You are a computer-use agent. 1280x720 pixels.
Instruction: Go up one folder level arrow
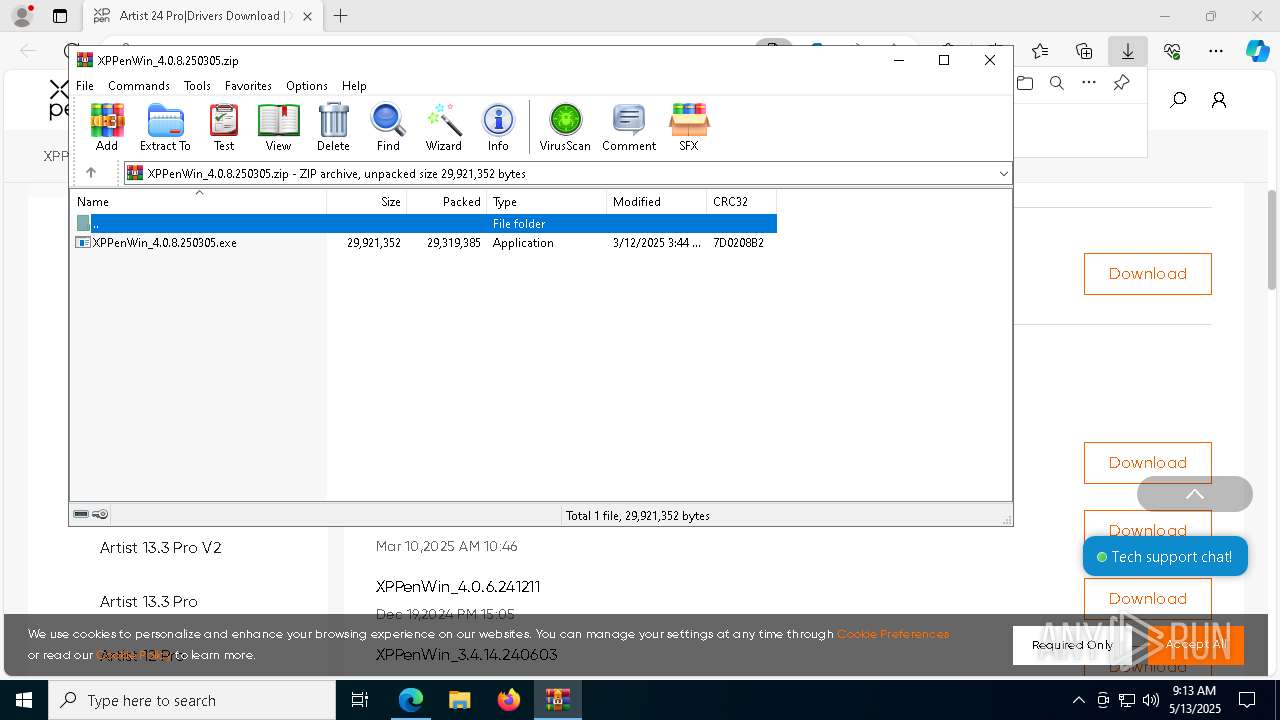coord(91,173)
